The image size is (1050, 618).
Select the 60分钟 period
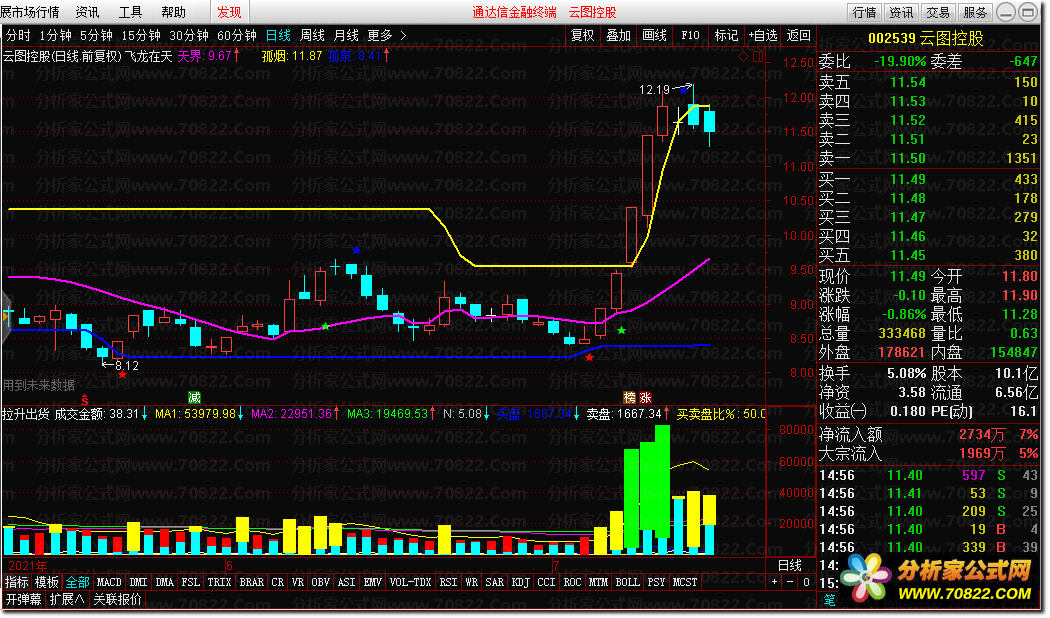(x=237, y=35)
